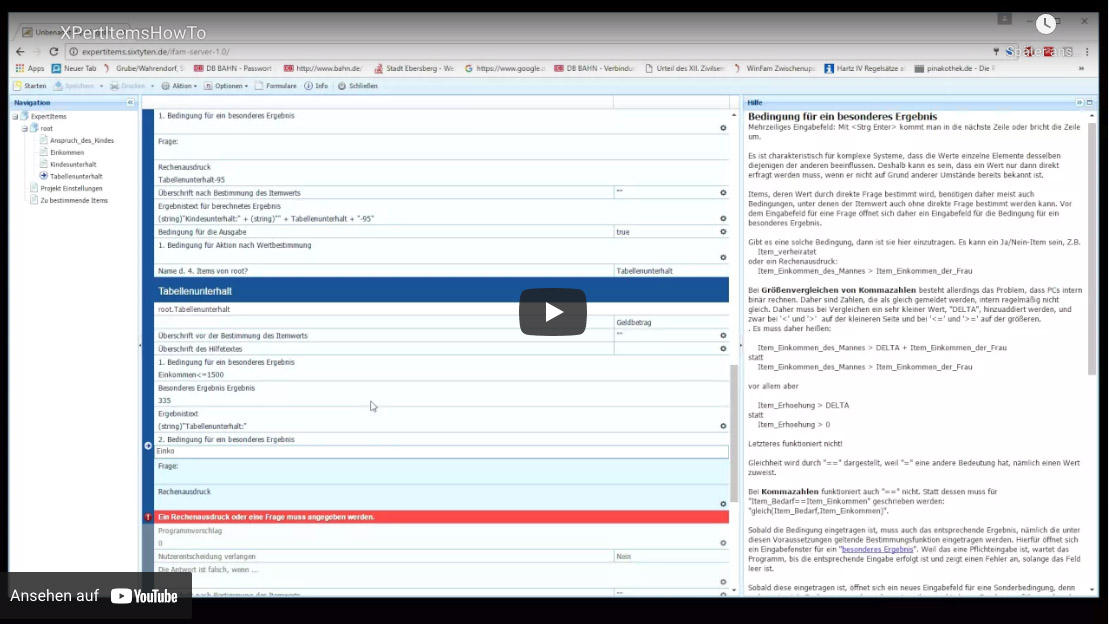Click the watch later clock icon
The image size is (1109, 624).
(x=1045, y=24)
